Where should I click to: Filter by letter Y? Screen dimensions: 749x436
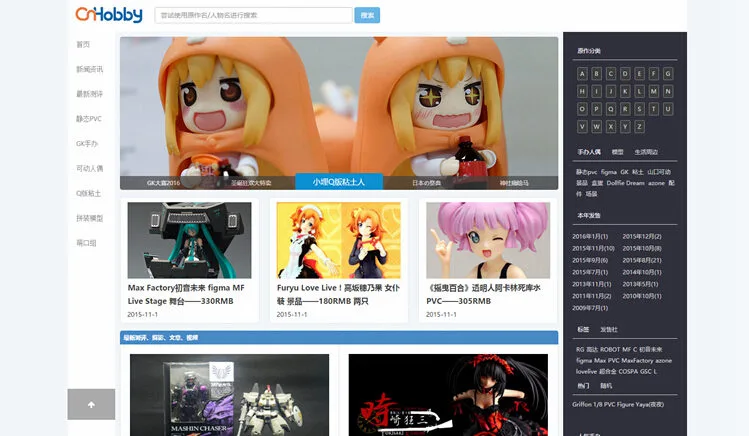(625, 127)
